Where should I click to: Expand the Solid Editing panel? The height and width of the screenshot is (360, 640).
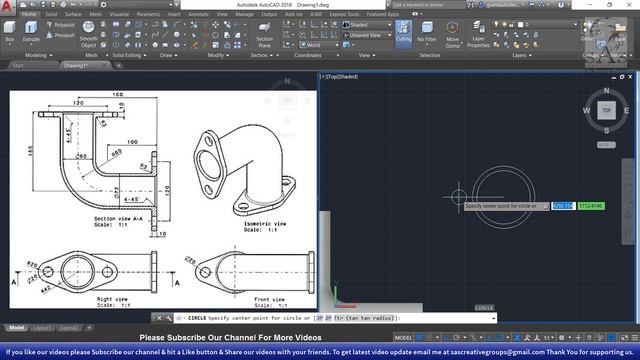pos(129,55)
